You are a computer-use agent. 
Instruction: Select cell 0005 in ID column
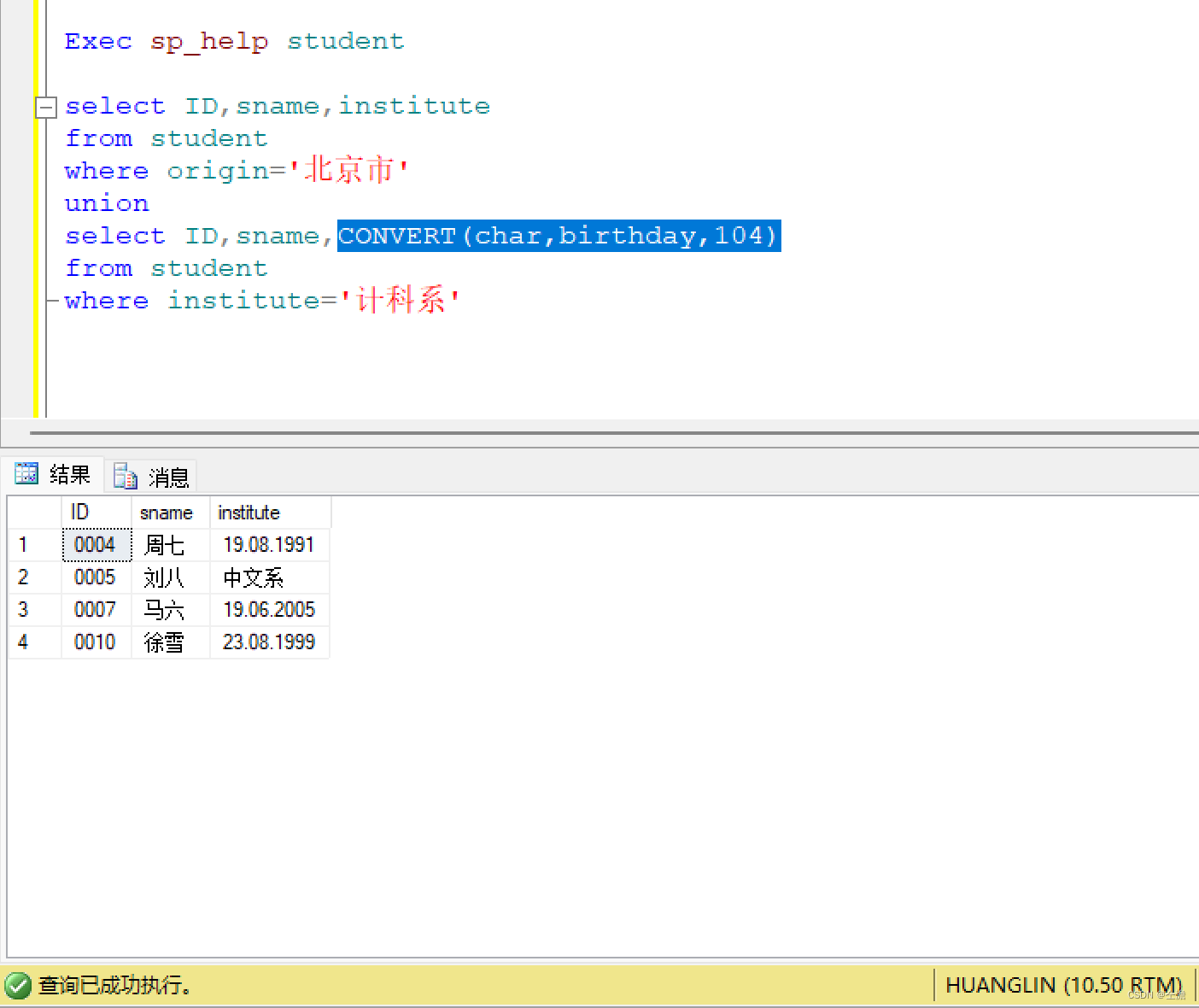[x=97, y=577]
